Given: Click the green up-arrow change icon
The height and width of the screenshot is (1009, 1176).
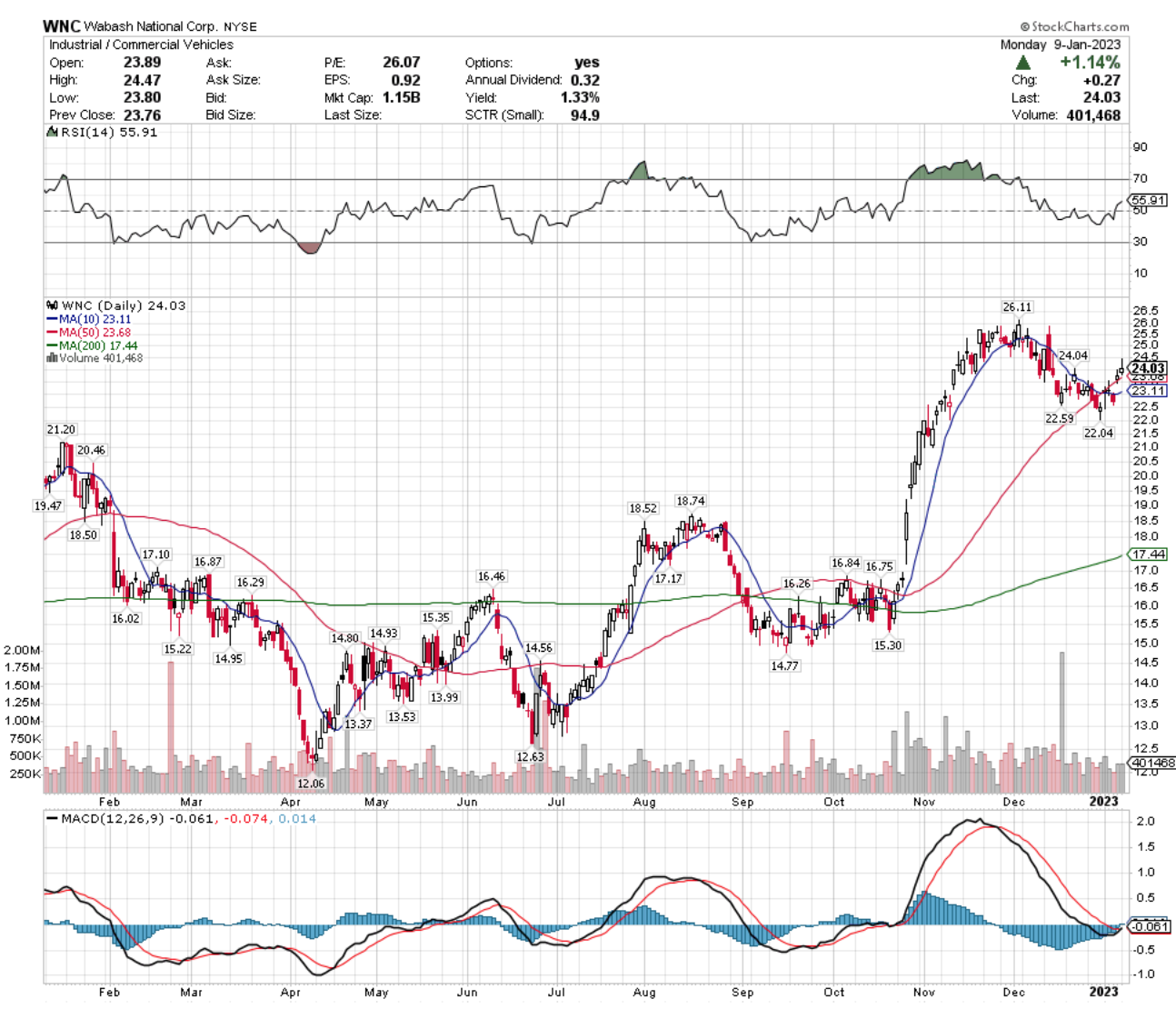Looking at the screenshot, I should click(1023, 63).
